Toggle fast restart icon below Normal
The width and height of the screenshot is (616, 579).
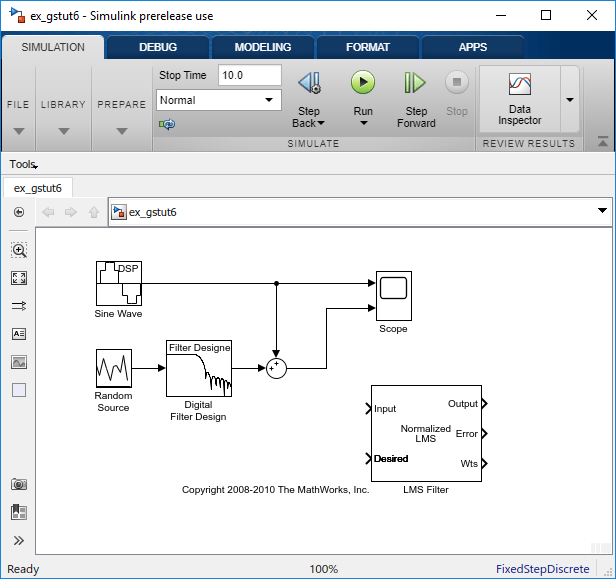pyautogui.click(x=167, y=125)
